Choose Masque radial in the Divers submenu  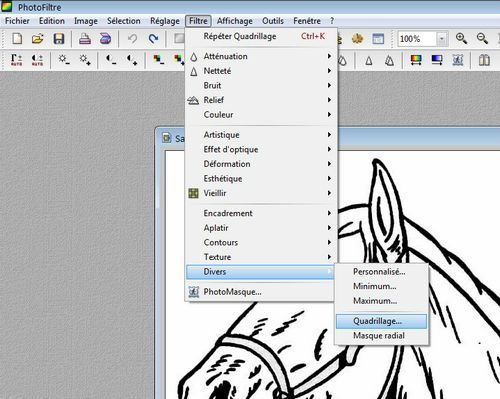(381, 336)
